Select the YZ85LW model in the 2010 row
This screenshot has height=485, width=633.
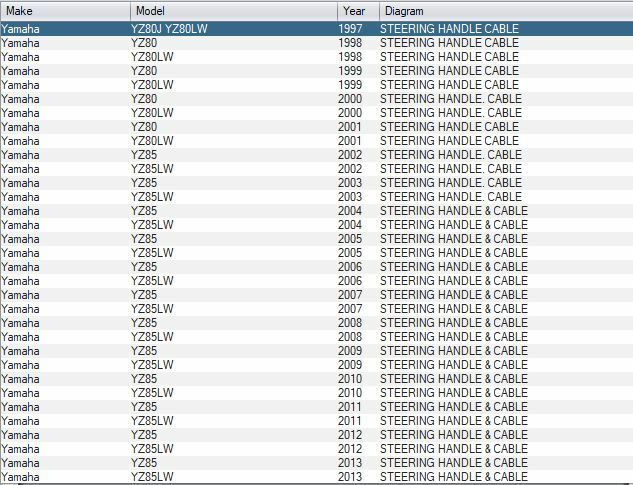point(152,393)
